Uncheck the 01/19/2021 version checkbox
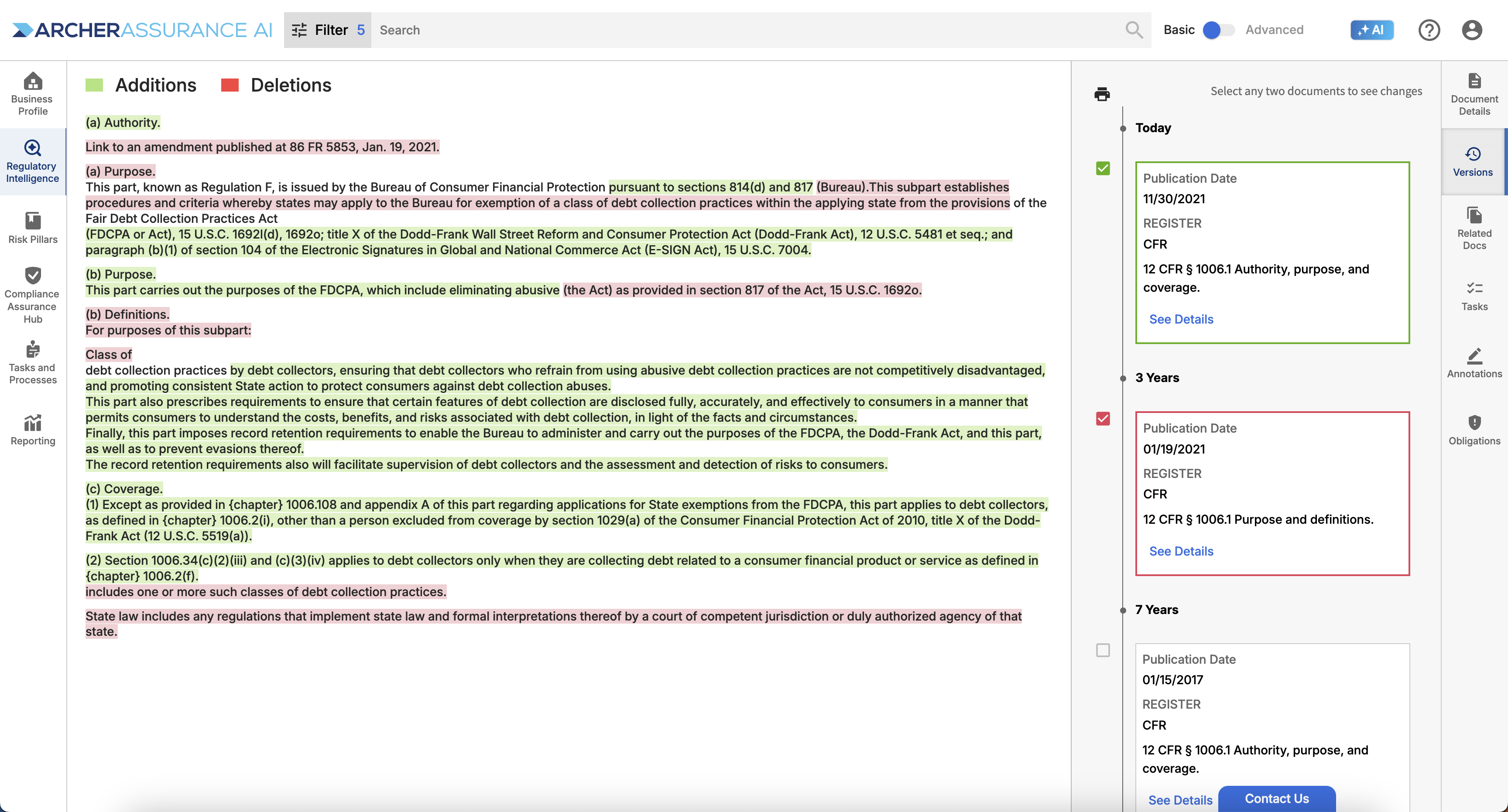Image resolution: width=1508 pixels, height=812 pixels. 1102,418
